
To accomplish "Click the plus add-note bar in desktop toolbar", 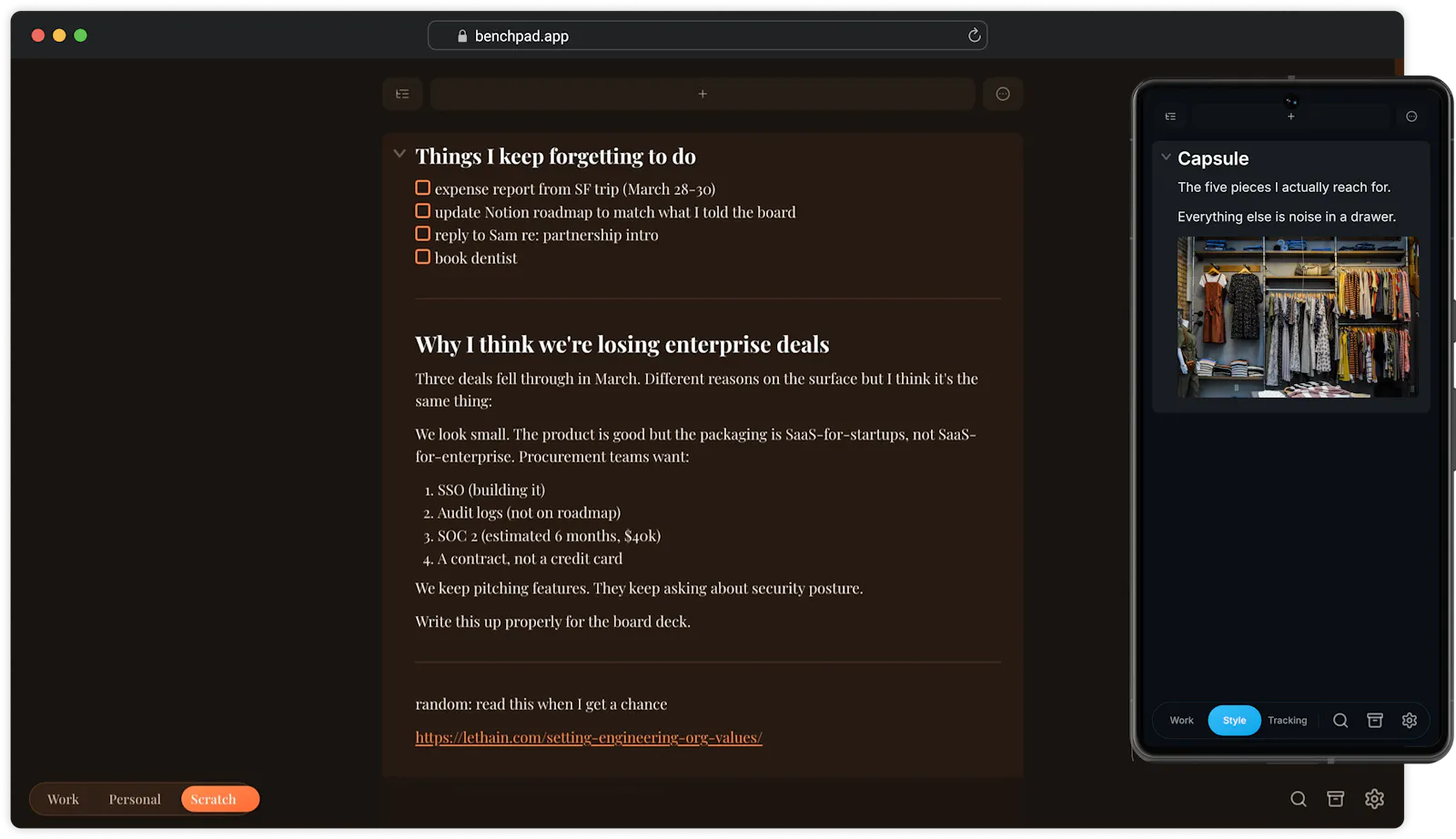I will click(x=703, y=94).
